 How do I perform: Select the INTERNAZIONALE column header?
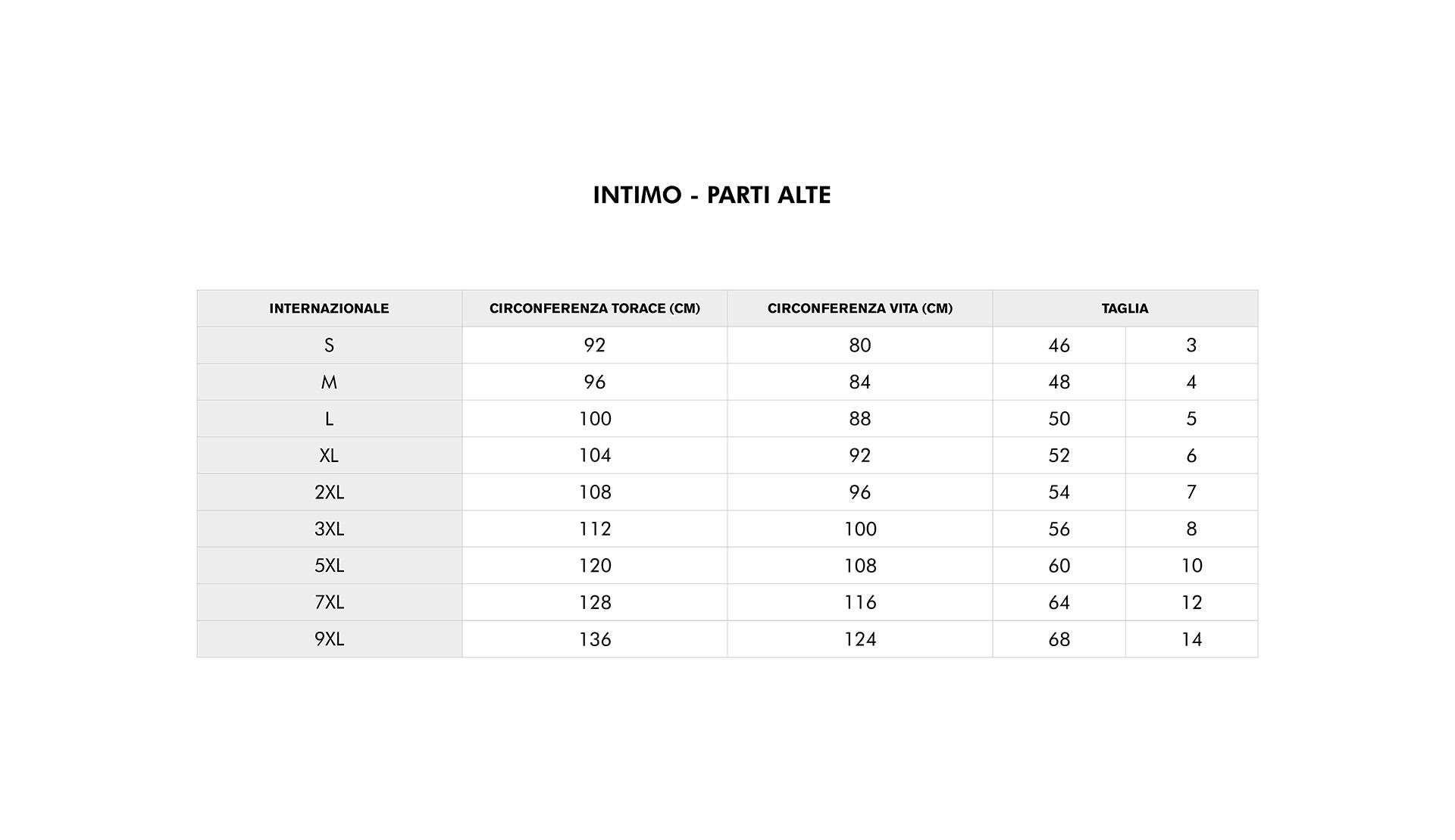point(329,308)
